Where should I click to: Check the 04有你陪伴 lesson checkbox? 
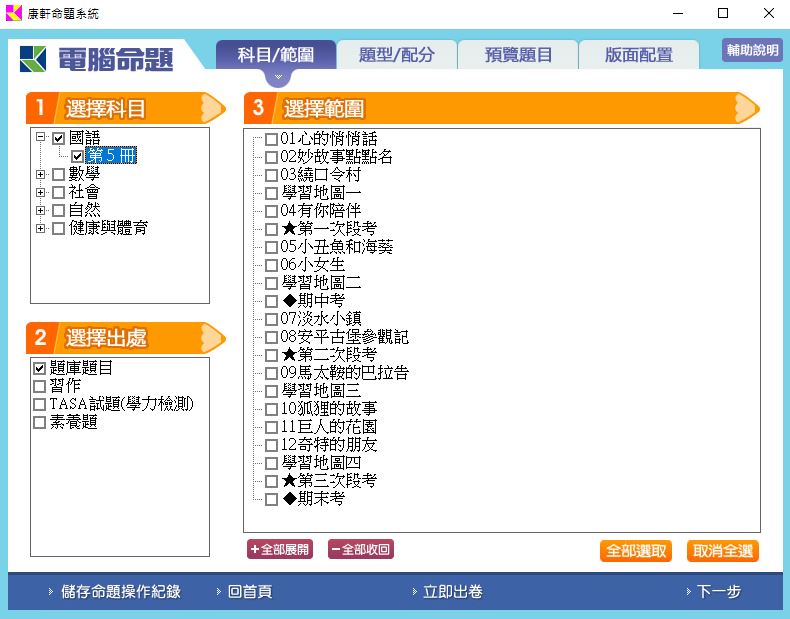pyautogui.click(x=271, y=211)
